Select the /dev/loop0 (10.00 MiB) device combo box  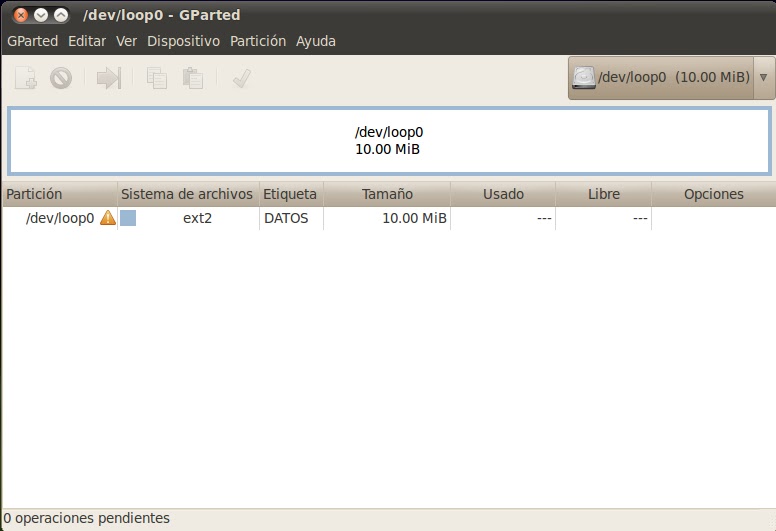pos(671,78)
